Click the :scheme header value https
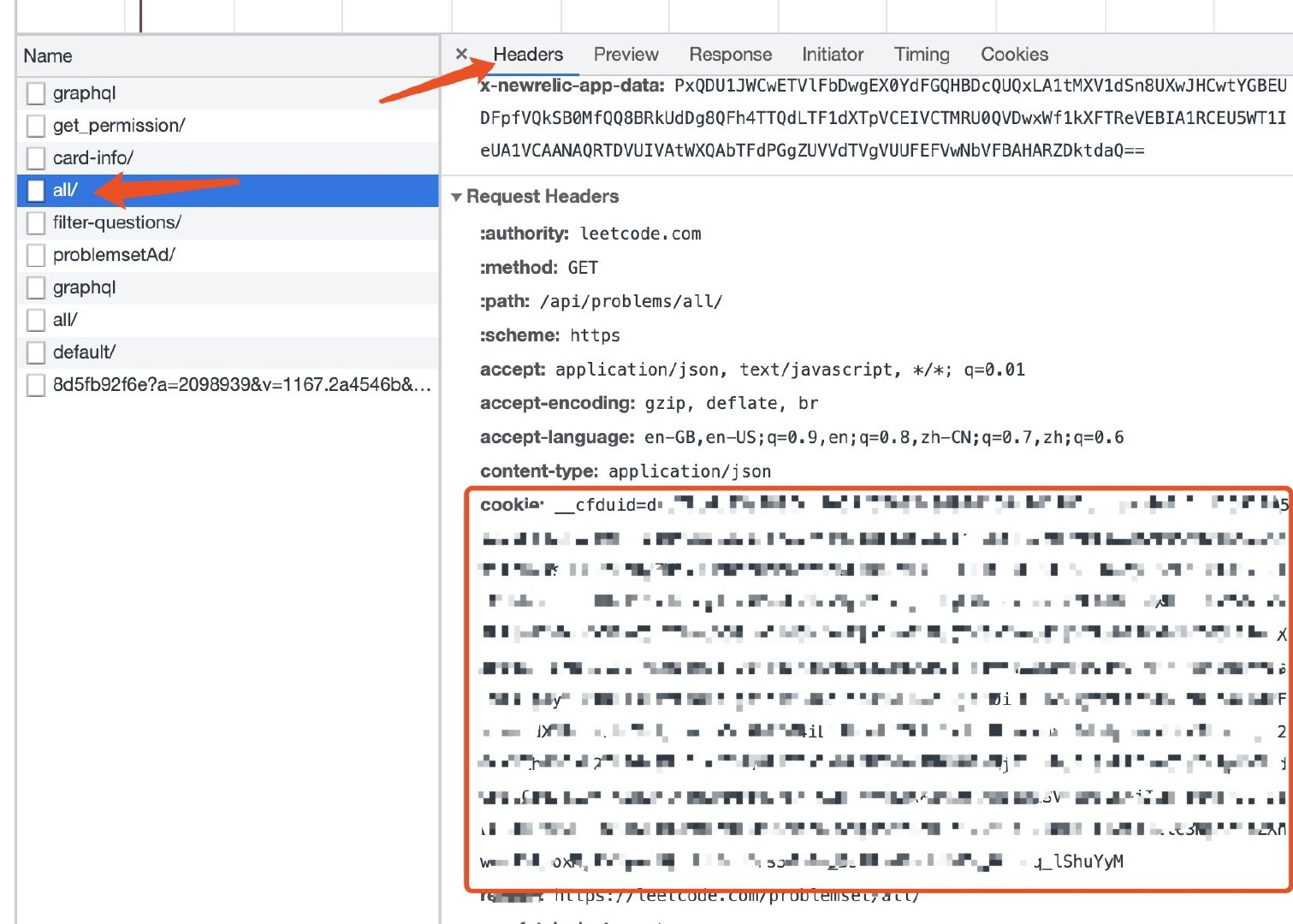The width and height of the screenshot is (1293, 924). pos(595,335)
